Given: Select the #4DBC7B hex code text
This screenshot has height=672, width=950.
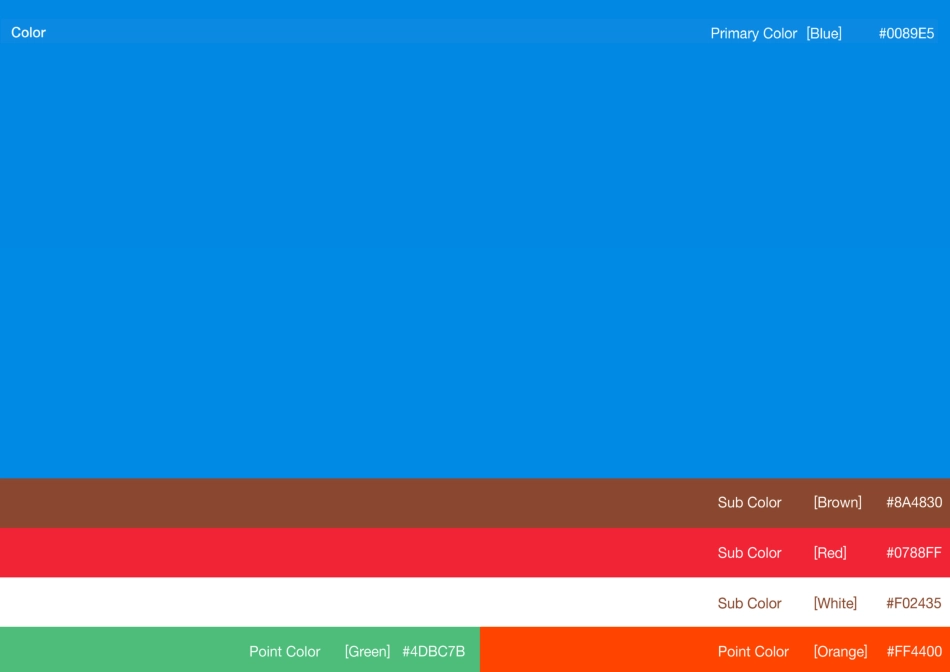Looking at the screenshot, I should (x=433, y=652).
